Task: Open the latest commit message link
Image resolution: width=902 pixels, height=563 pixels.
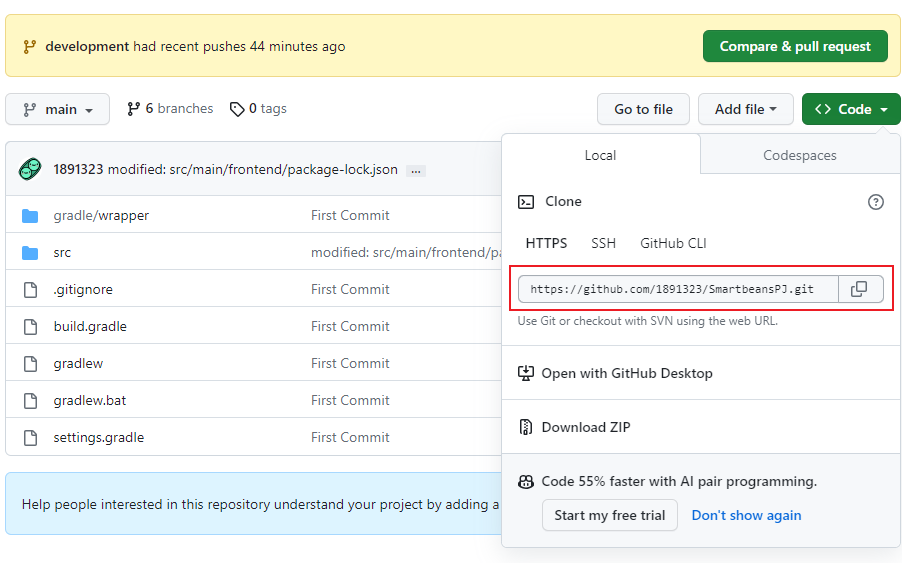Action: tap(253, 170)
